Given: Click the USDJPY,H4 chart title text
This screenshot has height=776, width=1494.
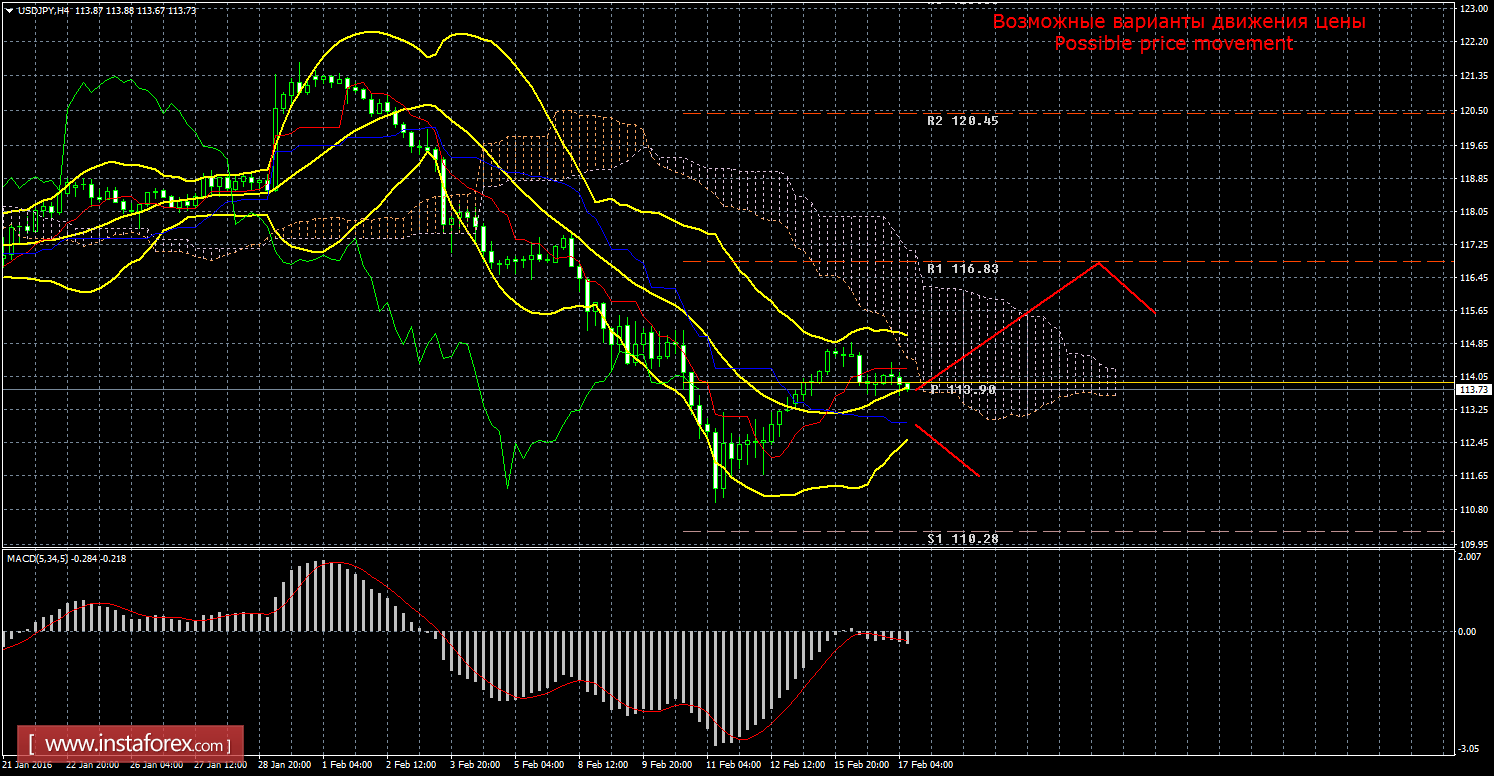Looking at the screenshot, I should pos(42,9).
